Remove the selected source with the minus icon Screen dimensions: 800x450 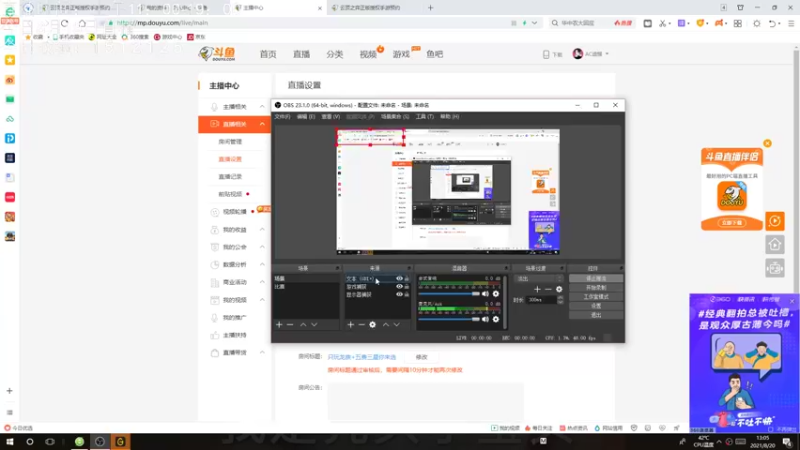[361, 324]
